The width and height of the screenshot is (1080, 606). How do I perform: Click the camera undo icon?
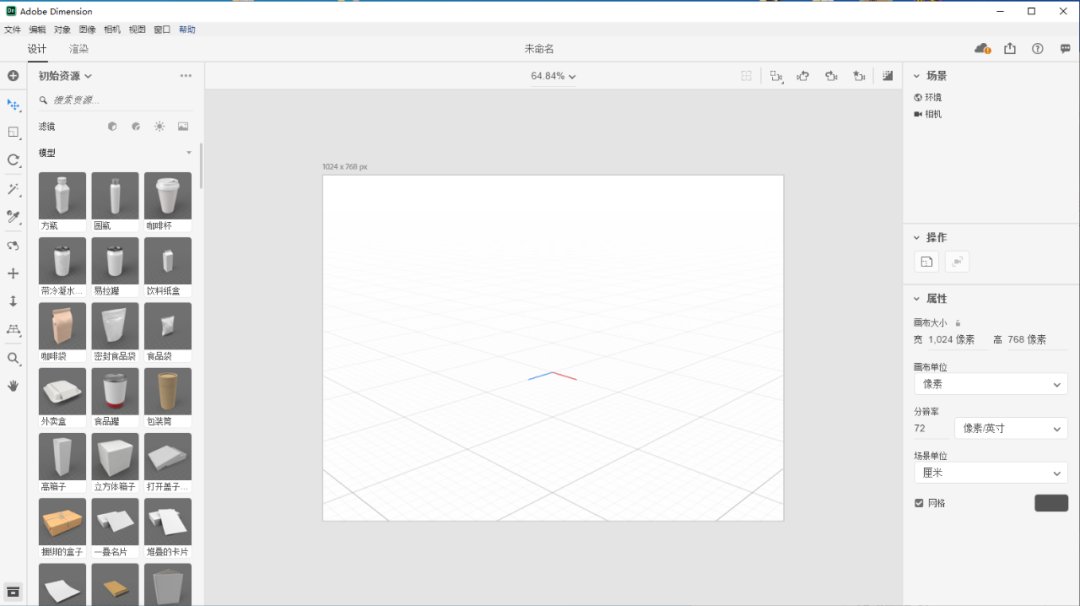(x=803, y=76)
